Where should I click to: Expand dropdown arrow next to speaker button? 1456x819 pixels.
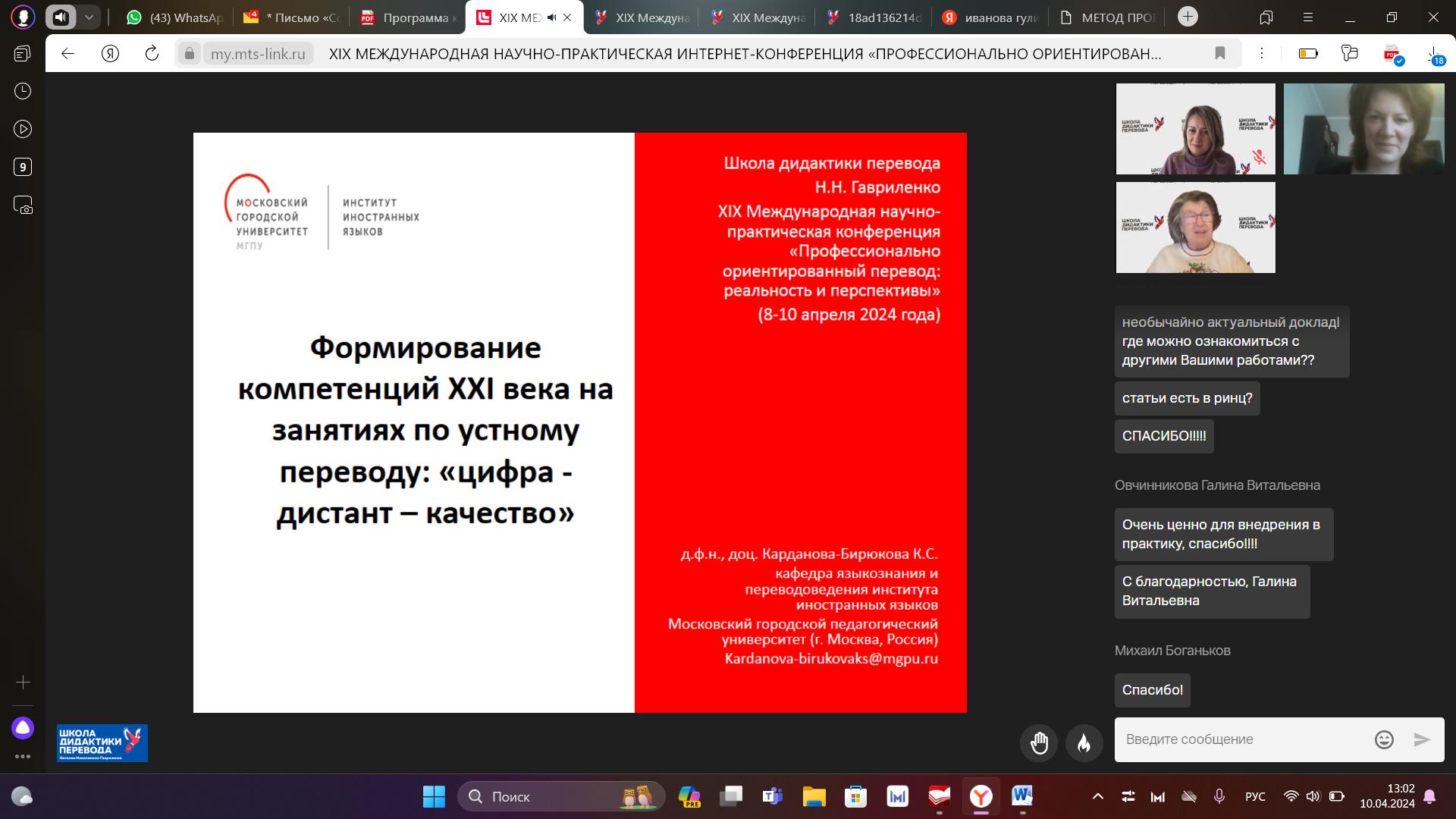tap(89, 17)
